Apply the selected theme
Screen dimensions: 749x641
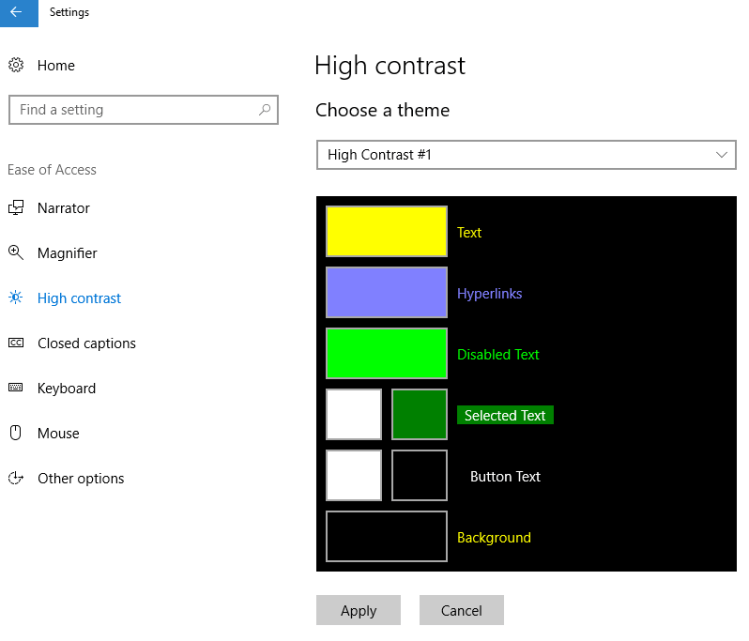(358, 610)
